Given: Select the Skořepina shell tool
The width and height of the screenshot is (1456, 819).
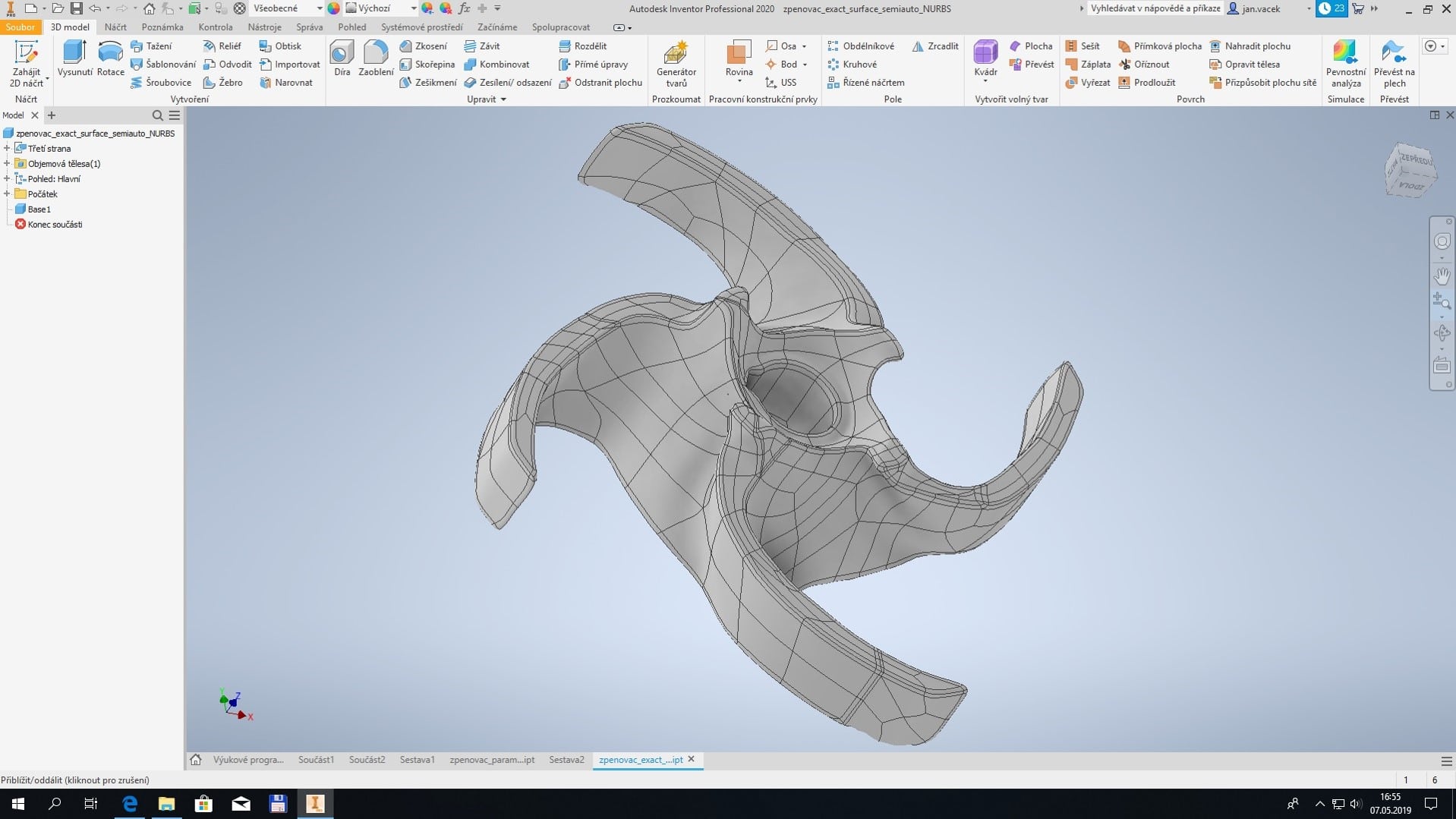Looking at the screenshot, I should tap(427, 65).
